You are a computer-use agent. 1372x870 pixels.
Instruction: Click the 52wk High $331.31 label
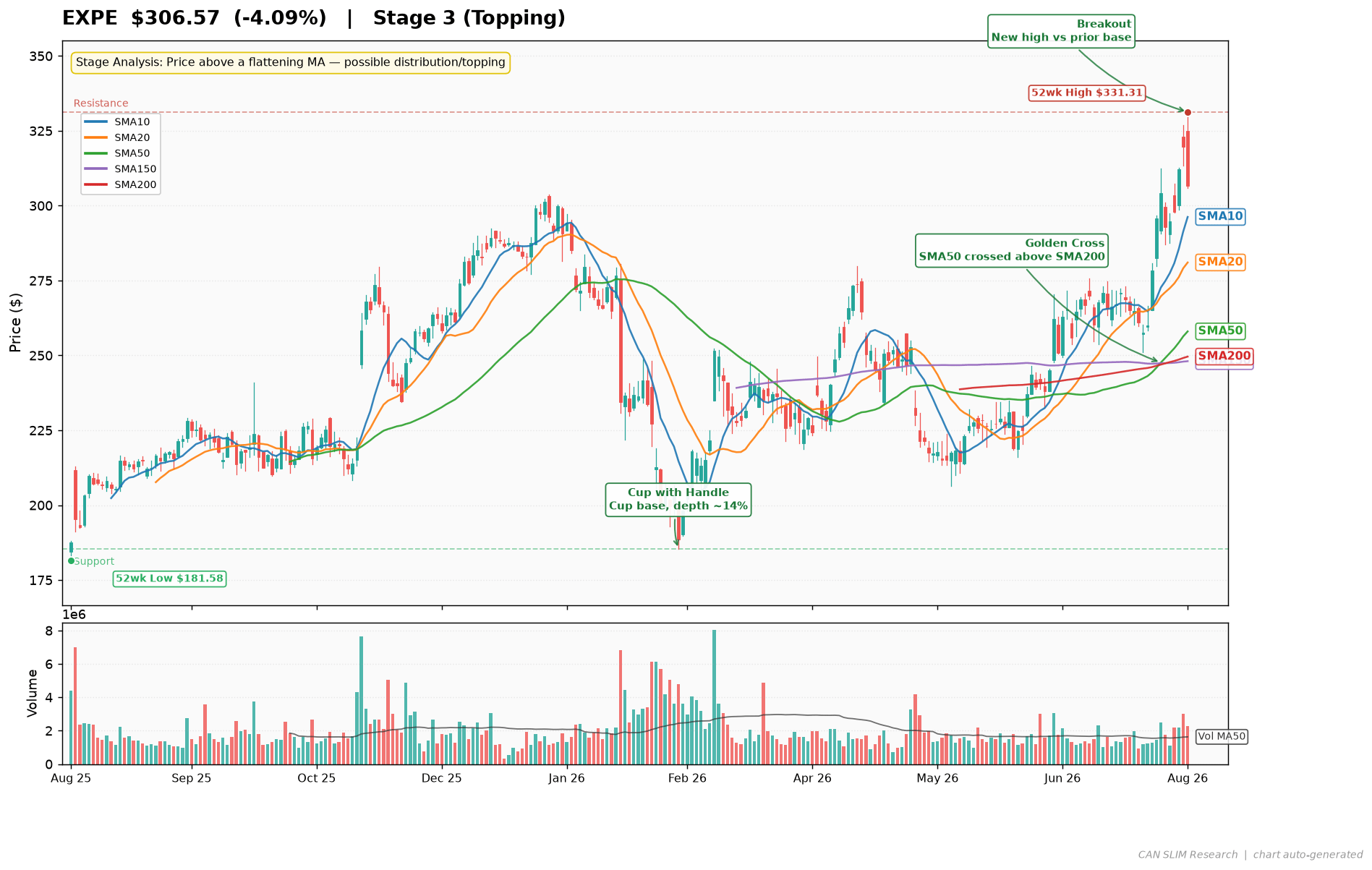click(1087, 93)
